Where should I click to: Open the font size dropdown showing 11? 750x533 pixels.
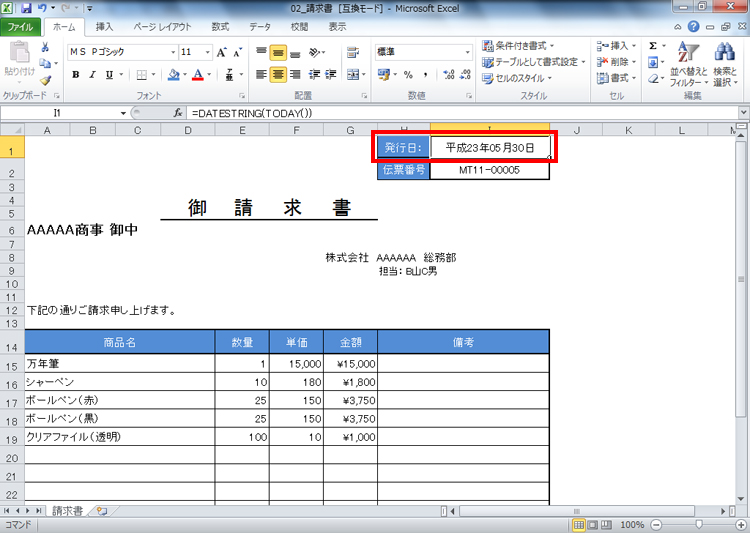point(208,52)
